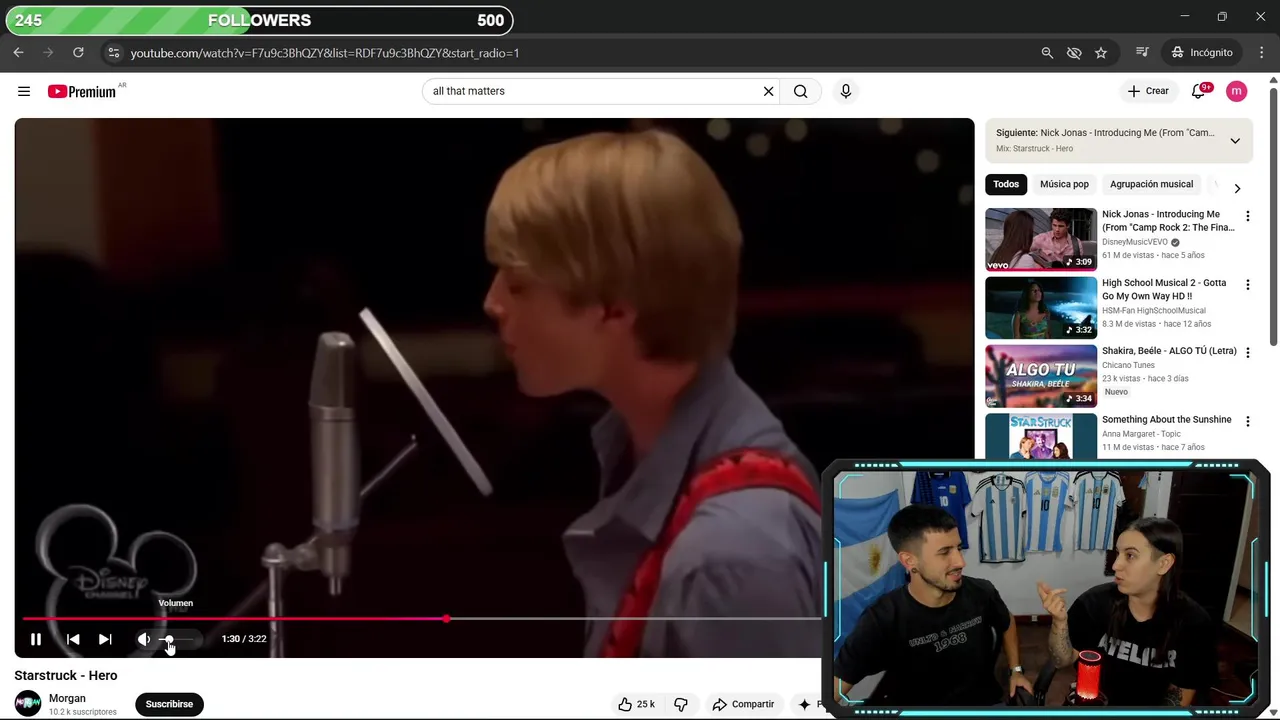Open the Nick Jonas Introducing Me thumbnail

click(1041, 239)
